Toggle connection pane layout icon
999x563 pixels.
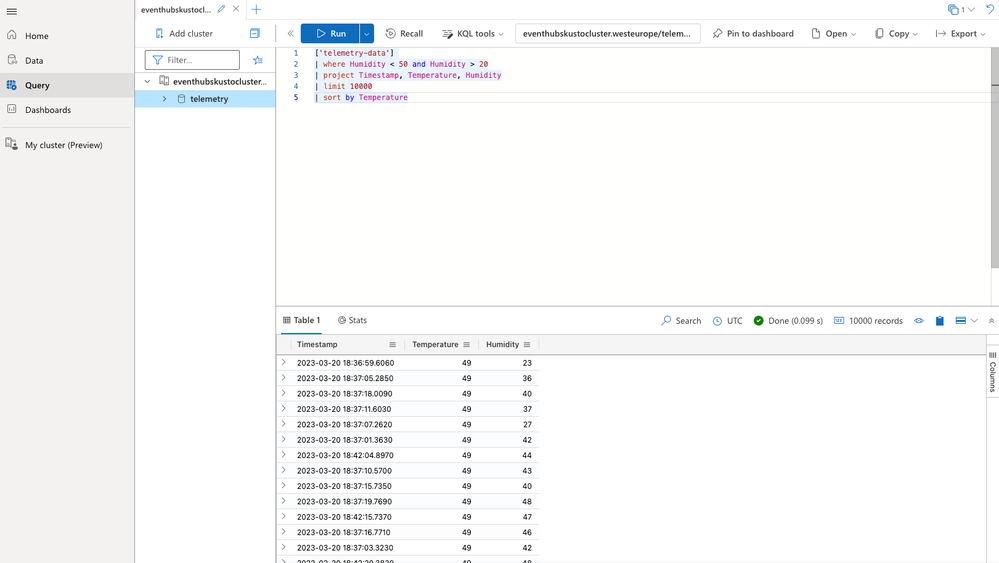point(254,33)
